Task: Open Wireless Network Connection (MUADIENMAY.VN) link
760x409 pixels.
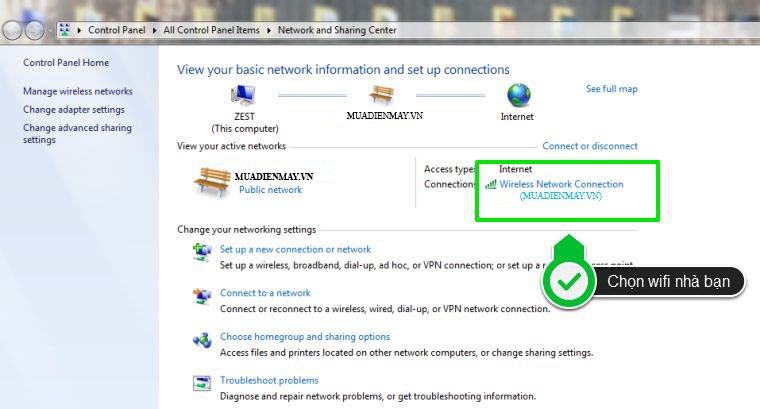Action: coord(561,190)
